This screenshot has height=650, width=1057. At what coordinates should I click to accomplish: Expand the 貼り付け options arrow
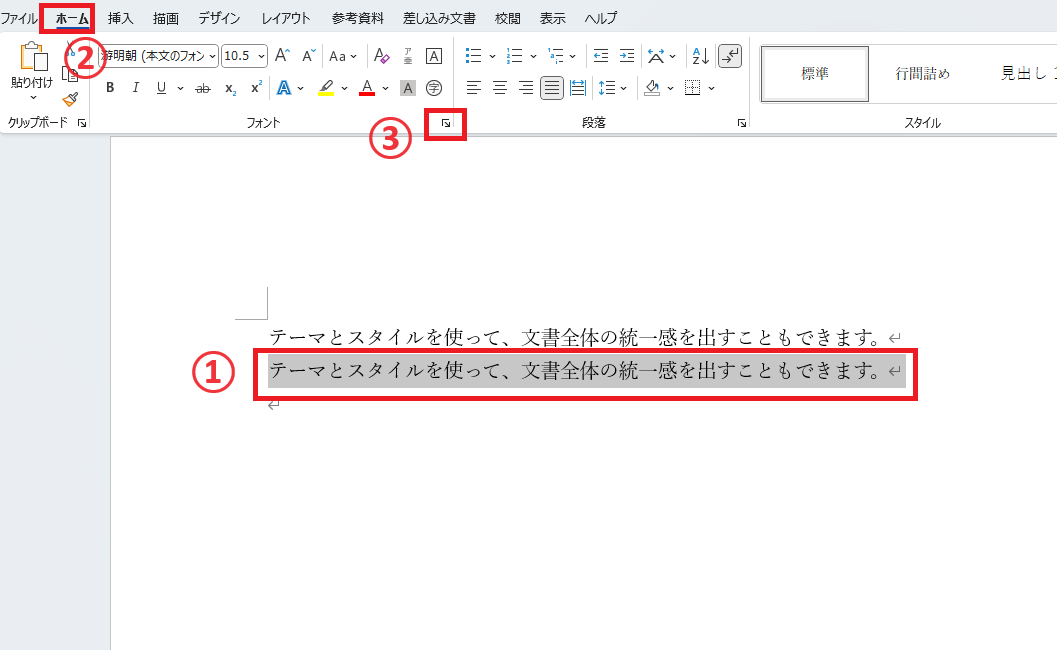[33, 98]
